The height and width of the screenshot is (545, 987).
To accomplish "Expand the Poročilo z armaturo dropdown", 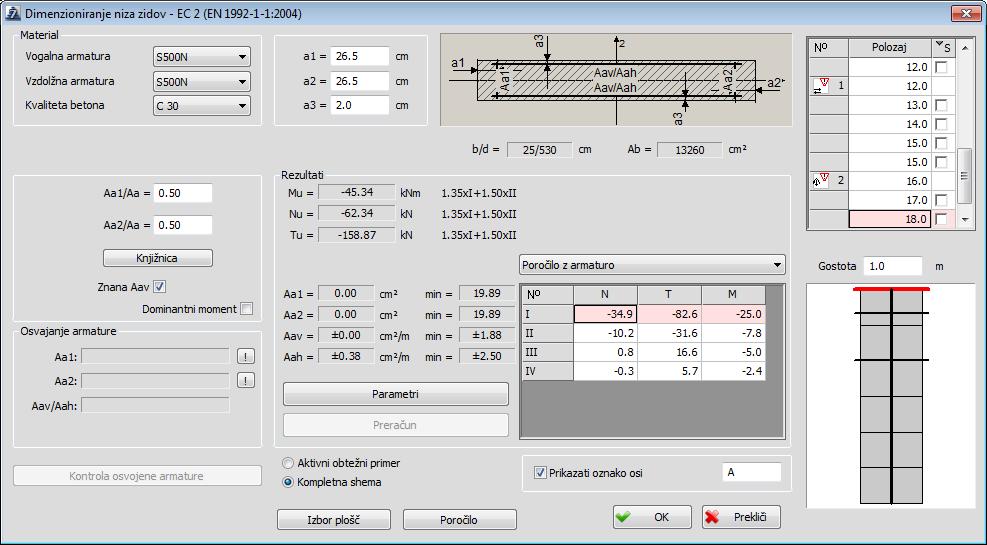I will [x=652, y=265].
